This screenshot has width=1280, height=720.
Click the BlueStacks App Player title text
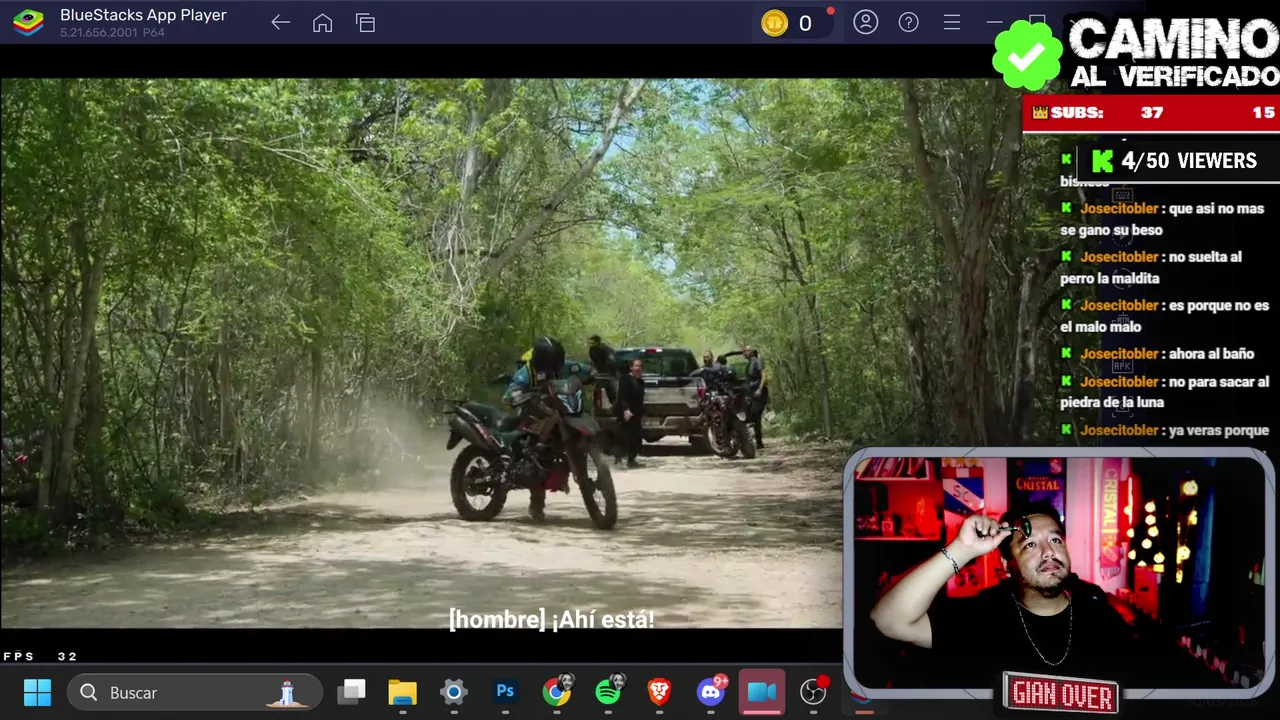pos(143,15)
